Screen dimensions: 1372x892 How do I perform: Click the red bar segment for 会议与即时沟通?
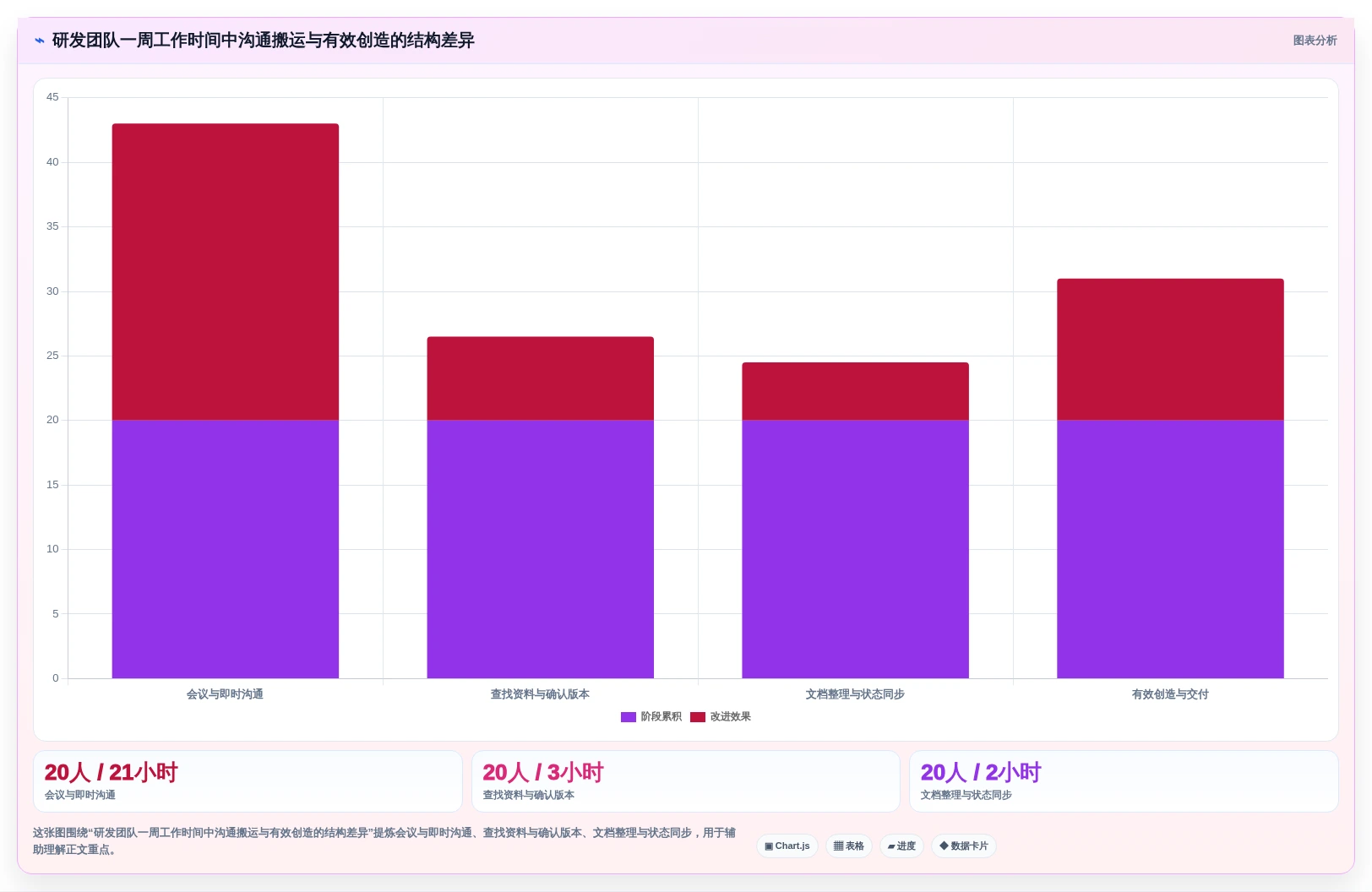tap(226, 272)
